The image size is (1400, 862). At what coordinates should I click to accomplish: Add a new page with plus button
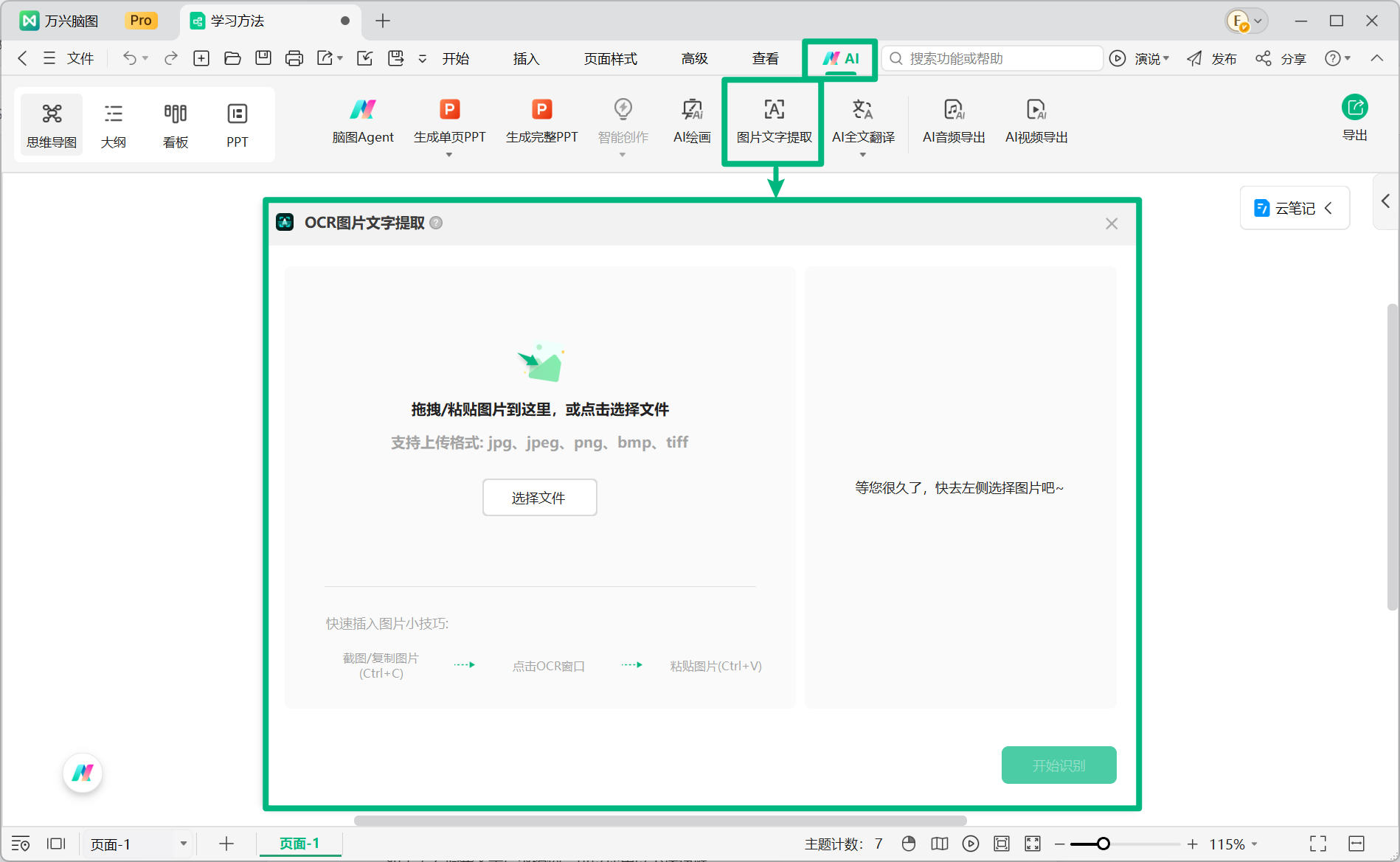[x=226, y=844]
